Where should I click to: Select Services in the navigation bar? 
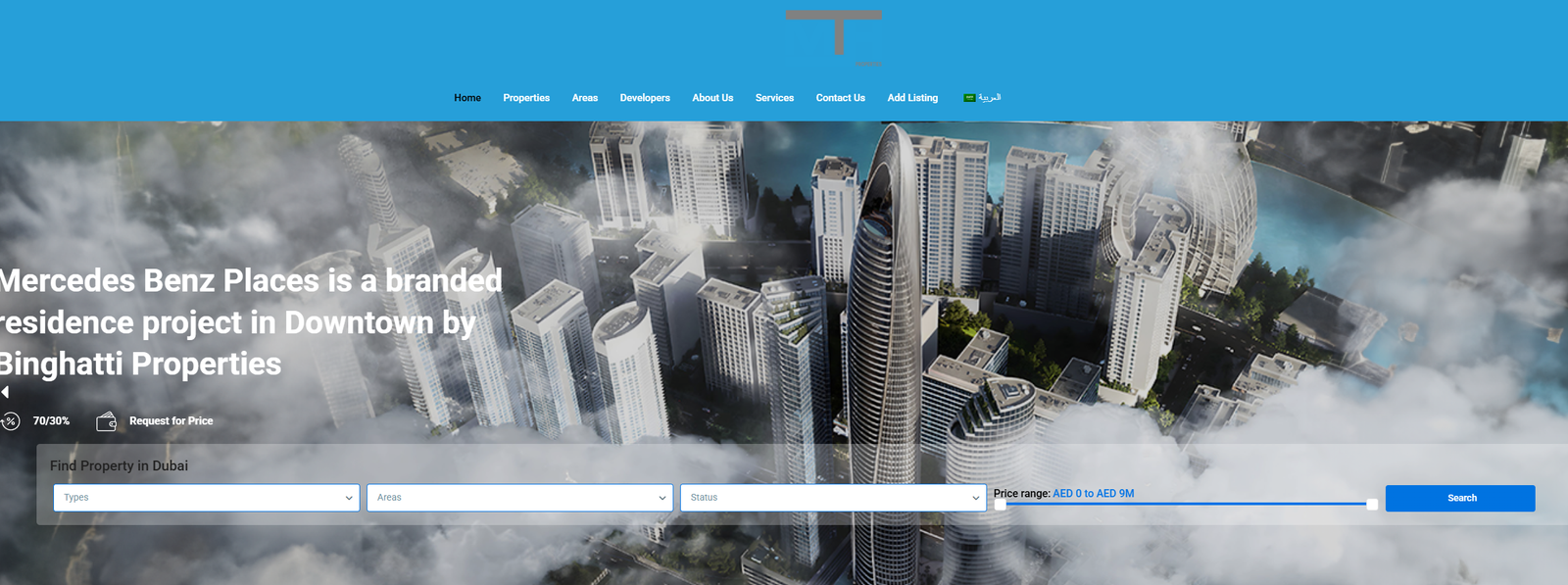(x=774, y=98)
